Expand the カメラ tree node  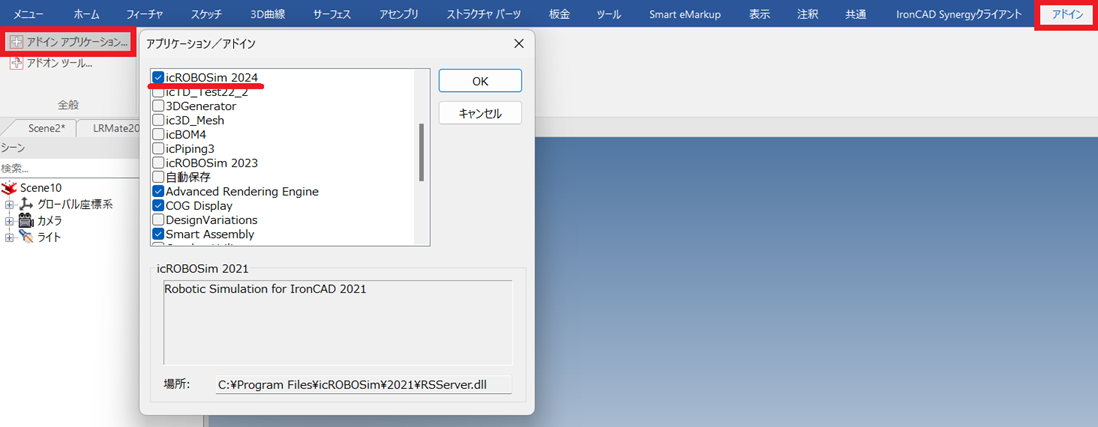9,221
